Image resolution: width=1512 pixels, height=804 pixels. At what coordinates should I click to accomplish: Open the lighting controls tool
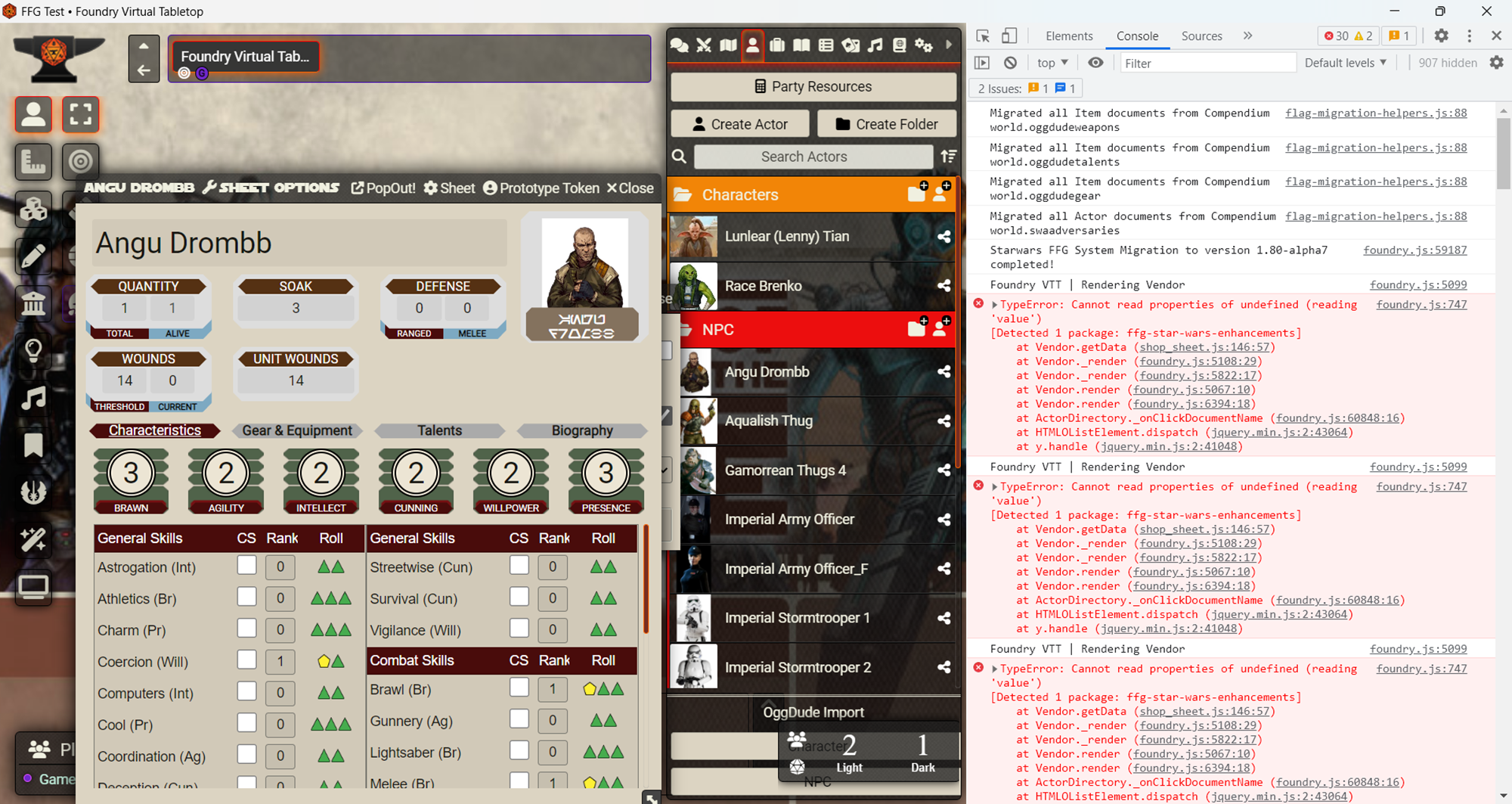pyautogui.click(x=33, y=349)
